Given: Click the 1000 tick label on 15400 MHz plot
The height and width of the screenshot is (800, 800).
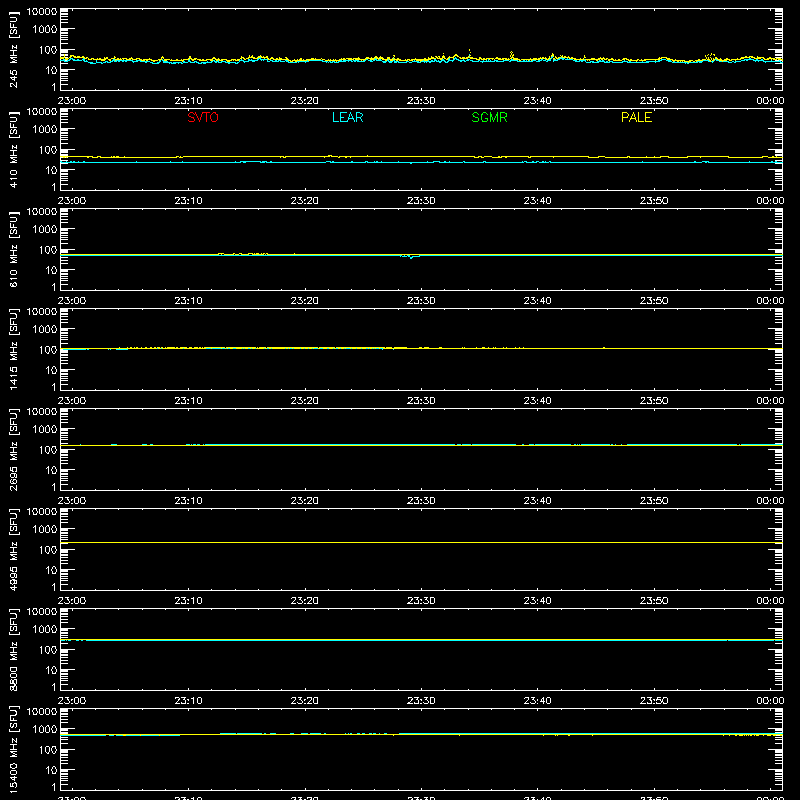Looking at the screenshot, I should coord(45,729).
